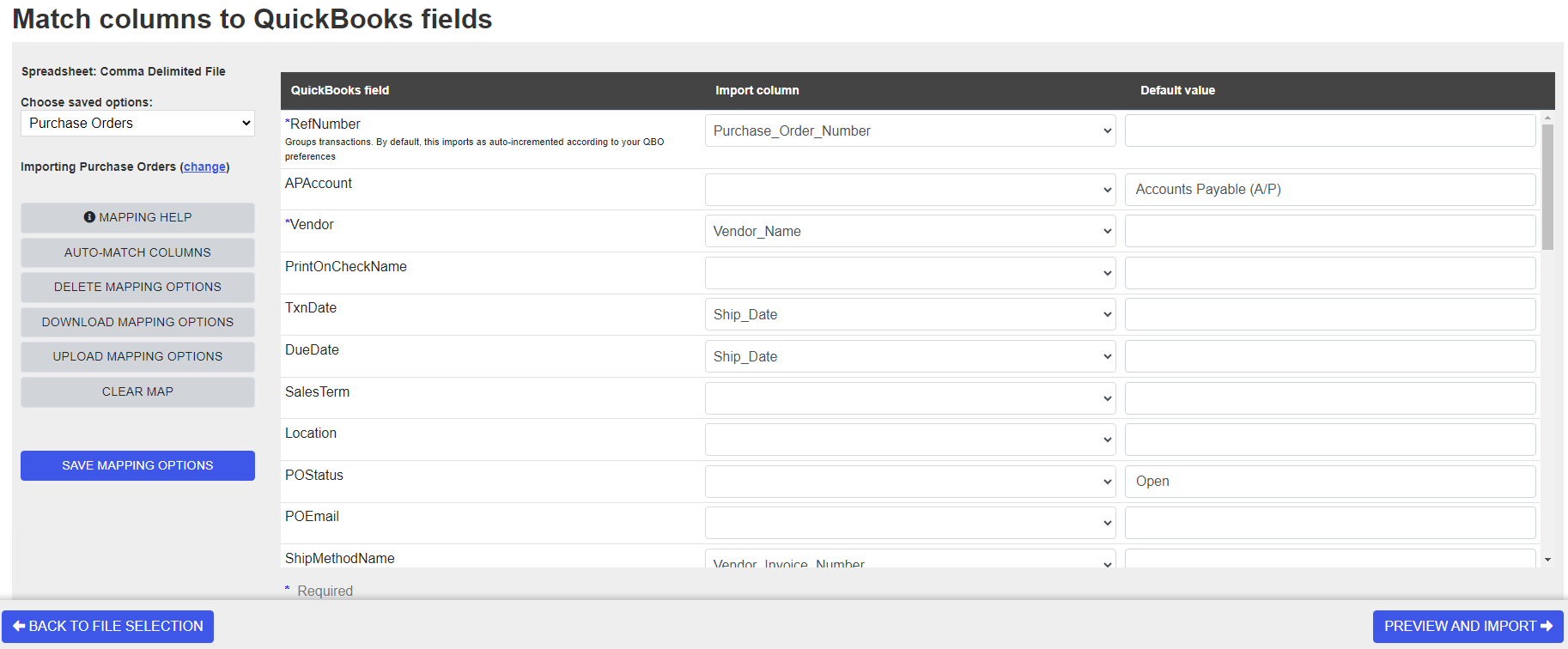Click Preview and Import button

1468,626
